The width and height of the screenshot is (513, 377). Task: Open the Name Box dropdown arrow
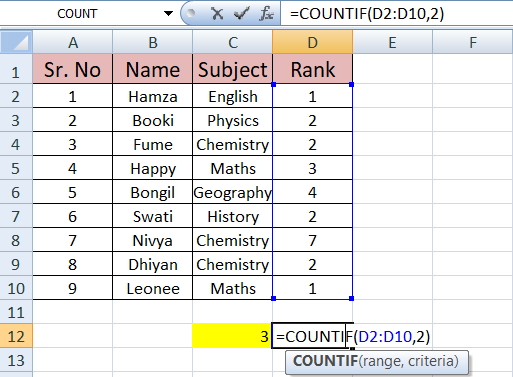coord(168,14)
